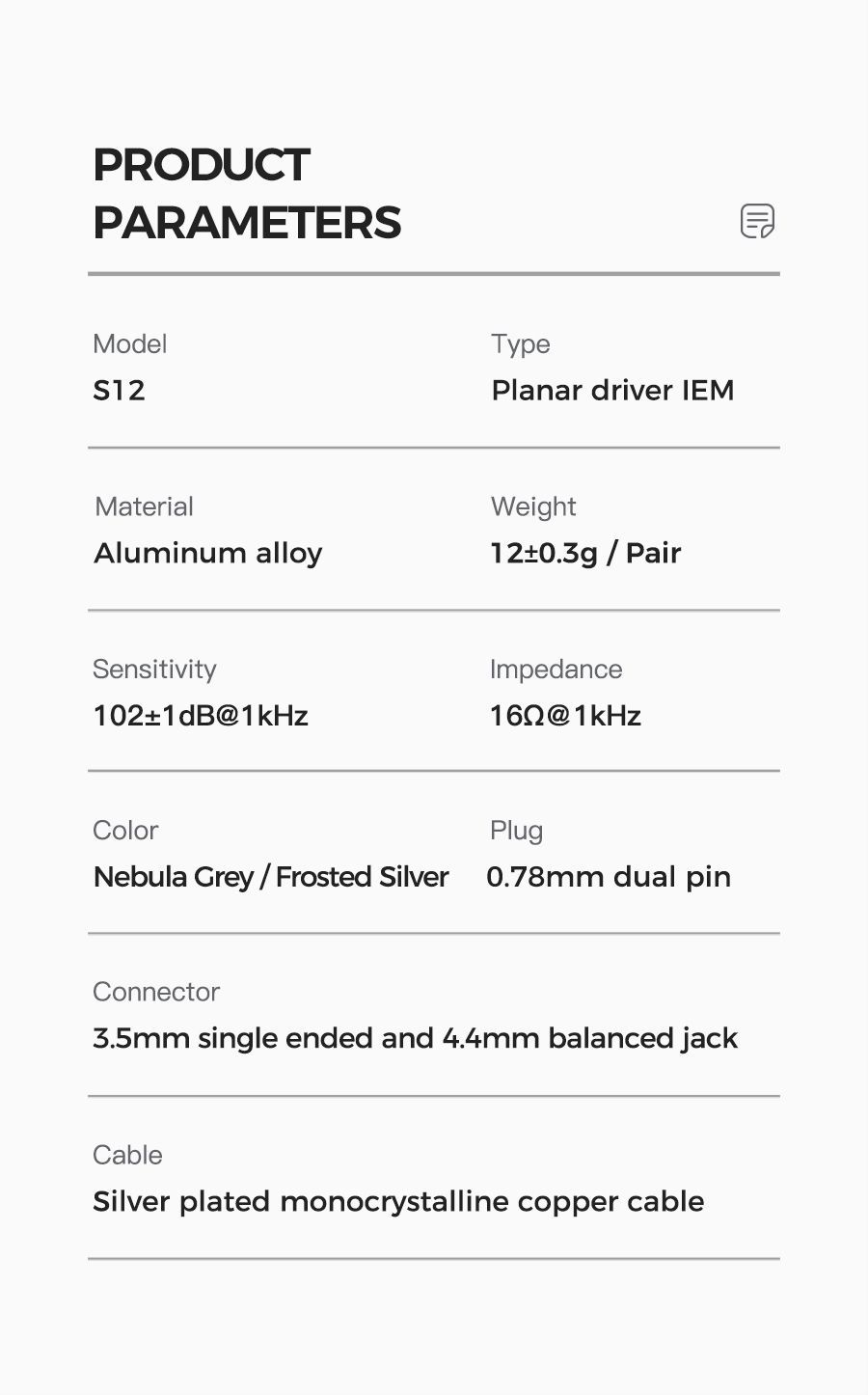Screen dimensions: 868x1395
Task: Select the Cable label
Action: tap(127, 1155)
